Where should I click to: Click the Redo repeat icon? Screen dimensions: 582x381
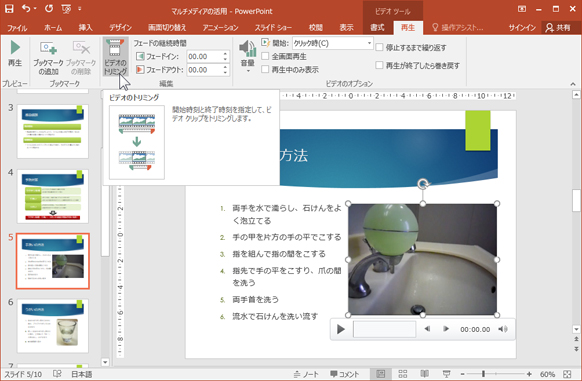(49, 8)
